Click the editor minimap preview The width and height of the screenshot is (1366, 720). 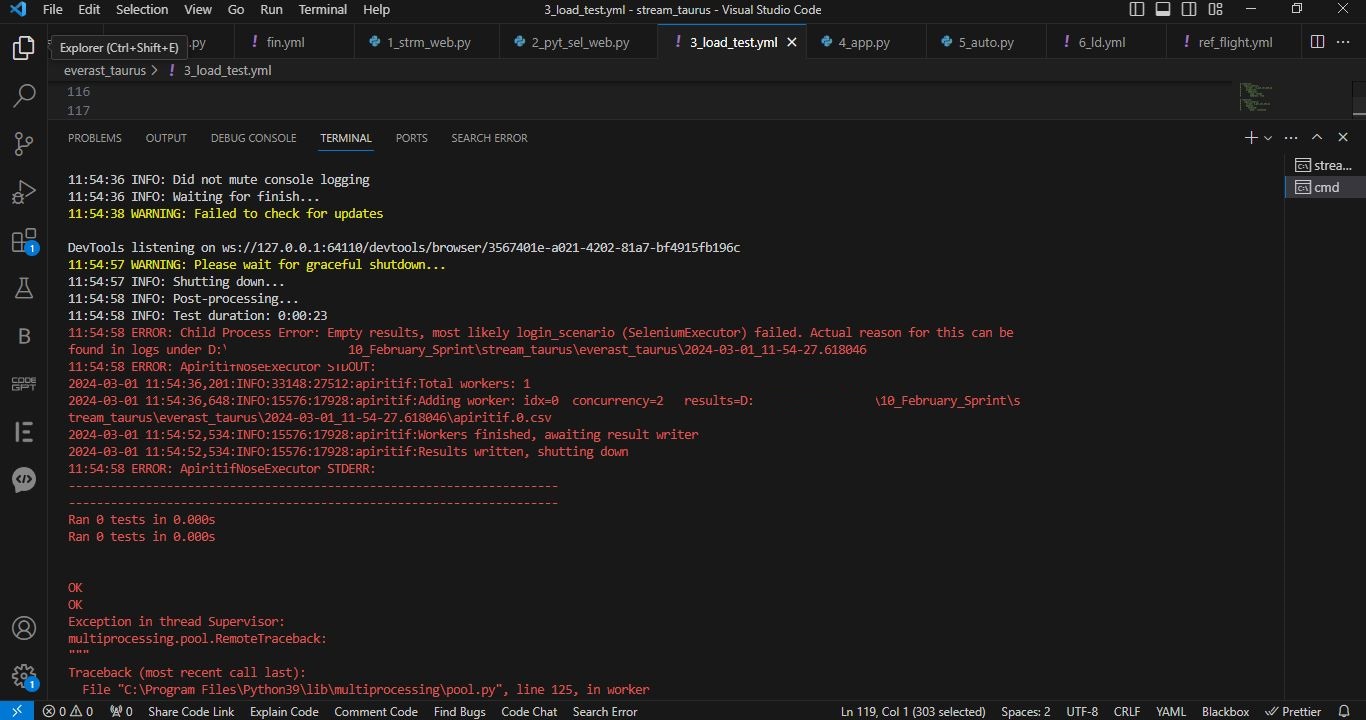[x=1255, y=97]
